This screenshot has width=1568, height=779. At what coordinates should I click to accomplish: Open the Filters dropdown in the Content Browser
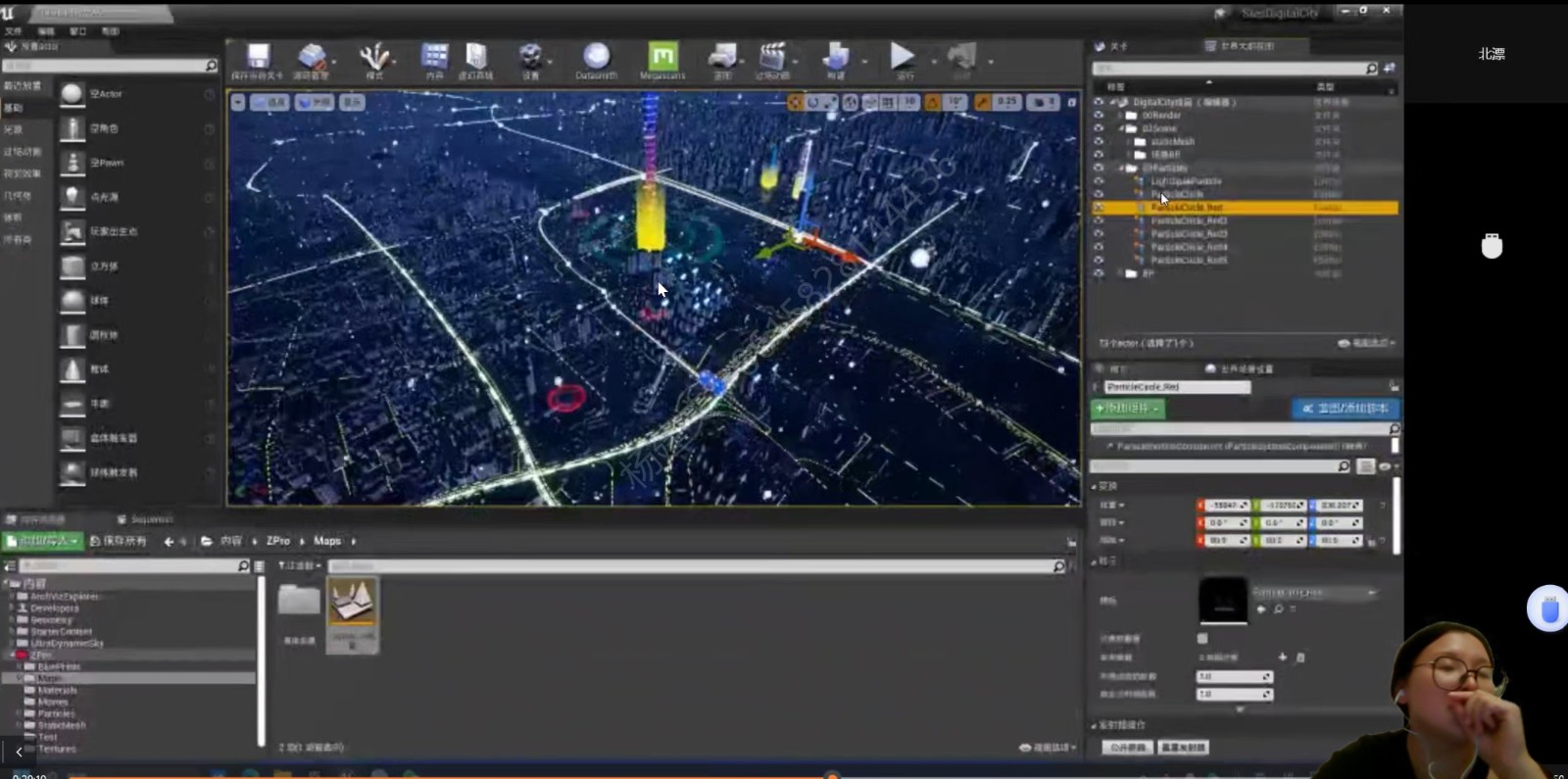[300, 566]
